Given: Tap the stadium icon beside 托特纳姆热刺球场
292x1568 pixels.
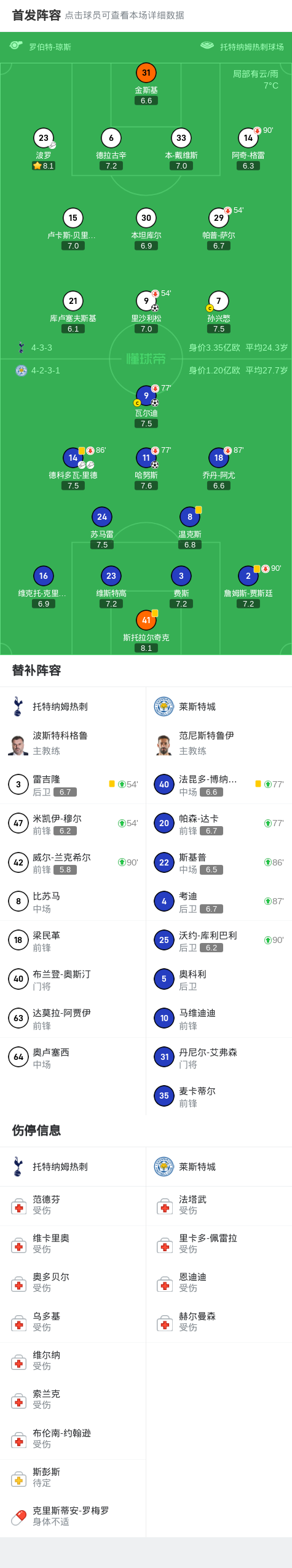Looking at the screenshot, I should [207, 46].
